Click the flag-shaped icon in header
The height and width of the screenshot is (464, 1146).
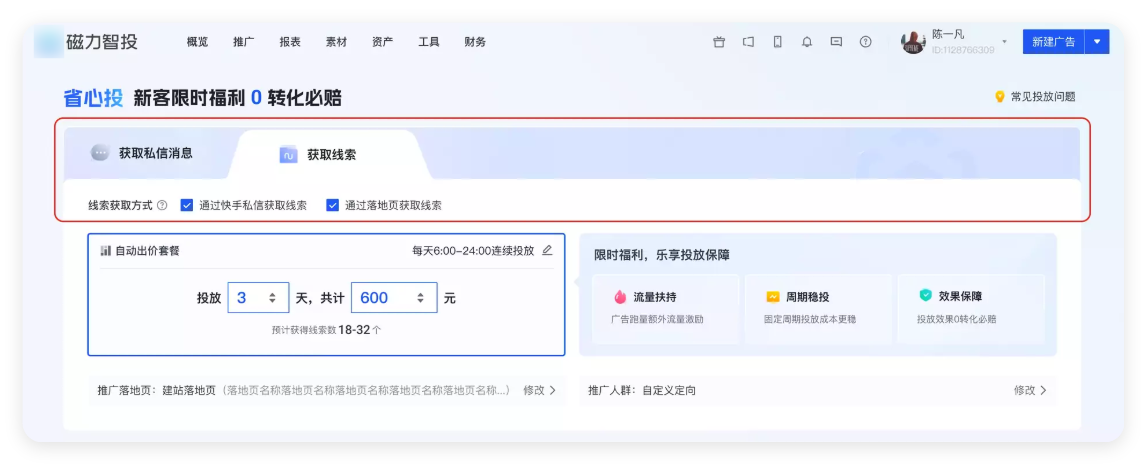(748, 42)
